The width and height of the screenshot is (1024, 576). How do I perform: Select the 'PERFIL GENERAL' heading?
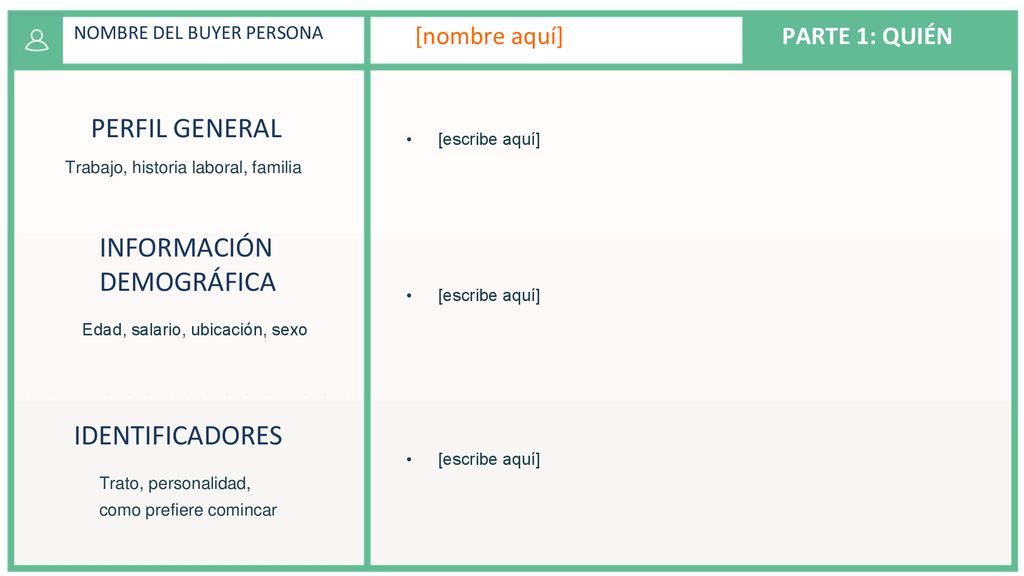pos(186,129)
